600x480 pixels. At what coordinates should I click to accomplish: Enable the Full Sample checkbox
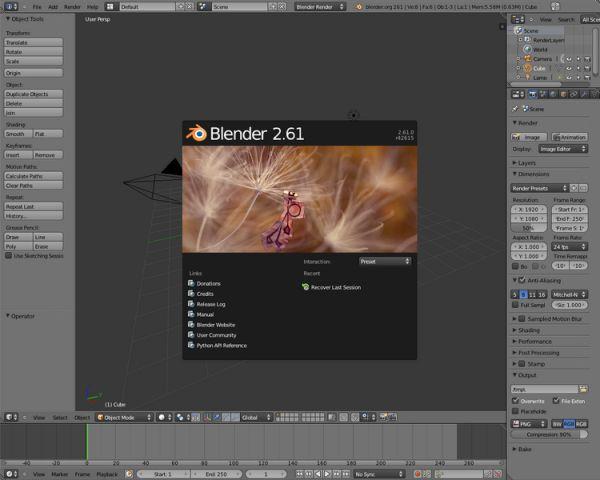[515, 305]
